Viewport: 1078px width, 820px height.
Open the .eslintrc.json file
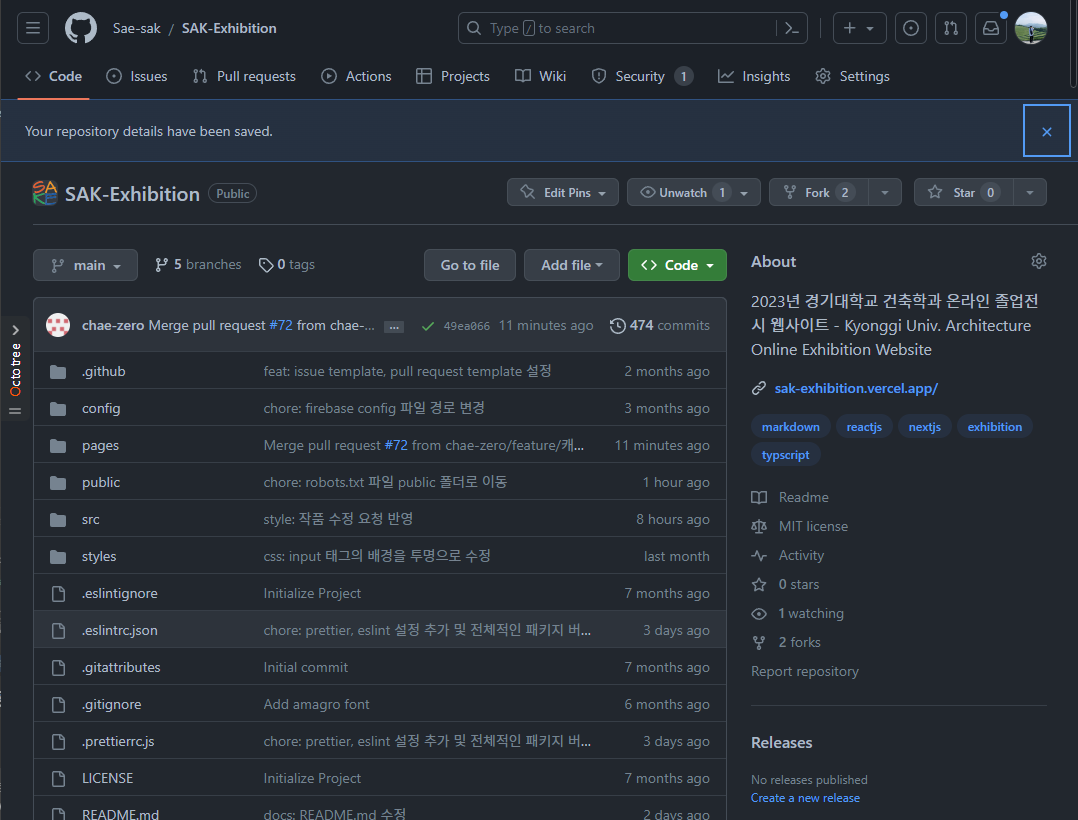(x=120, y=630)
